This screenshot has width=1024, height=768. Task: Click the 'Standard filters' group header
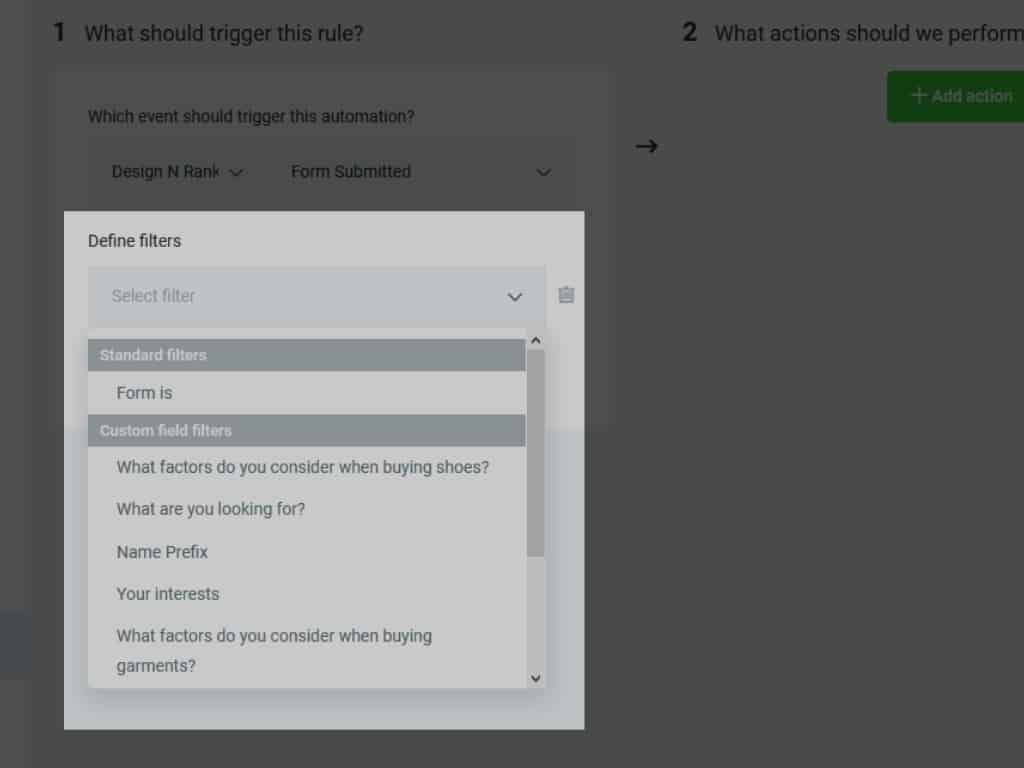pos(306,355)
